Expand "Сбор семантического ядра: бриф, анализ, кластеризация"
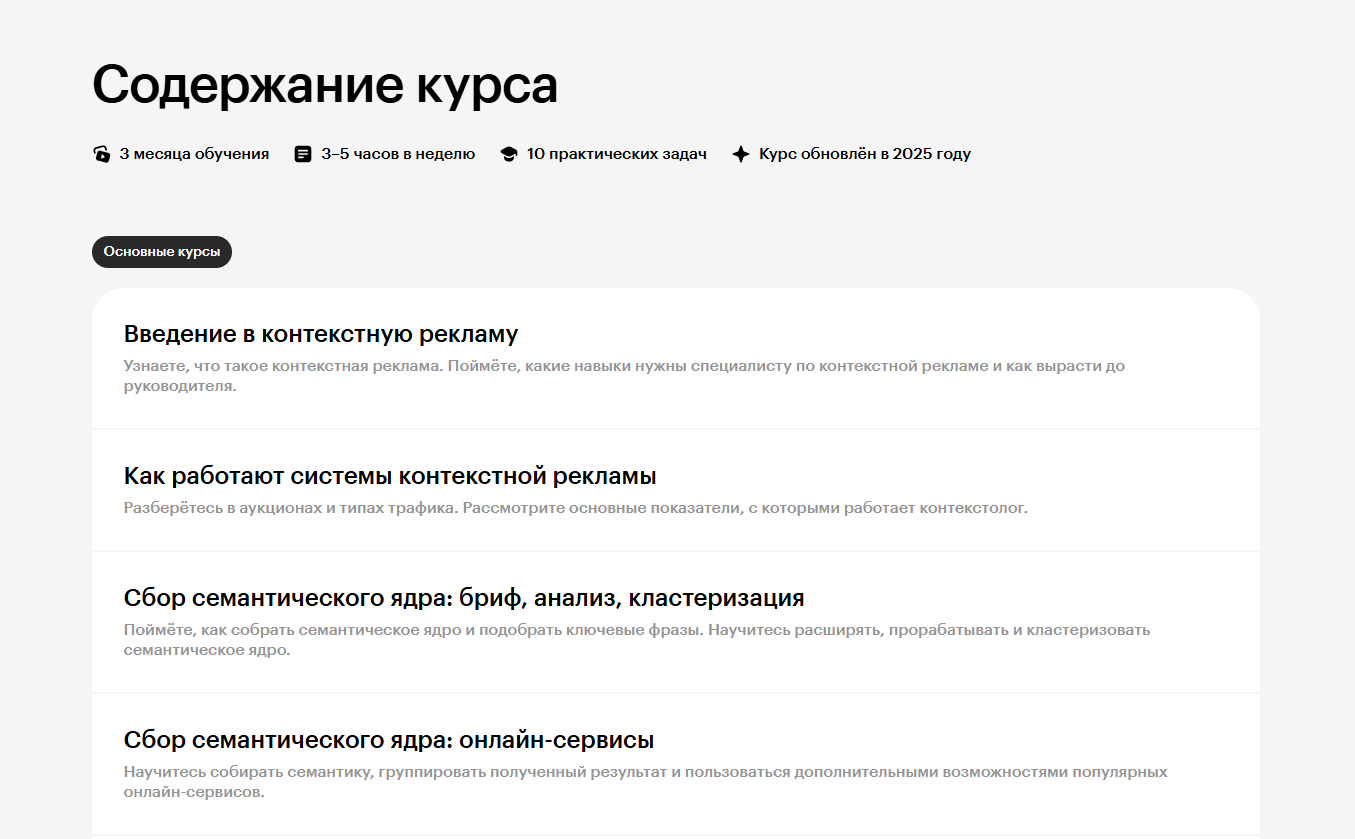 tap(675, 620)
